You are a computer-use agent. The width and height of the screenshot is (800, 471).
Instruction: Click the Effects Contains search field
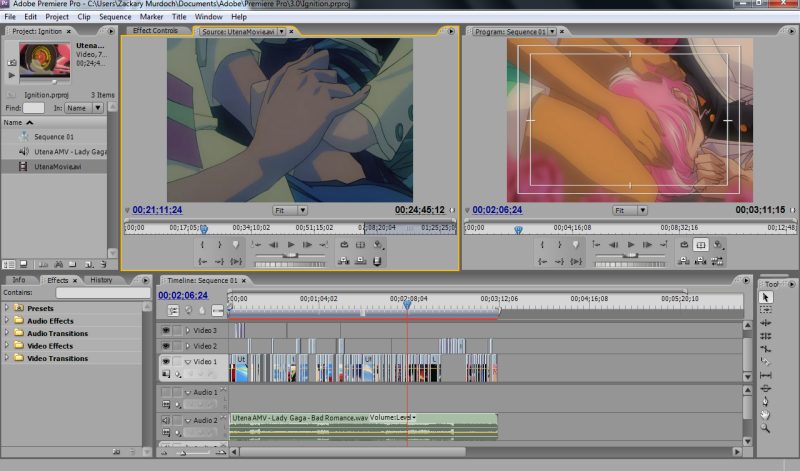click(103, 293)
